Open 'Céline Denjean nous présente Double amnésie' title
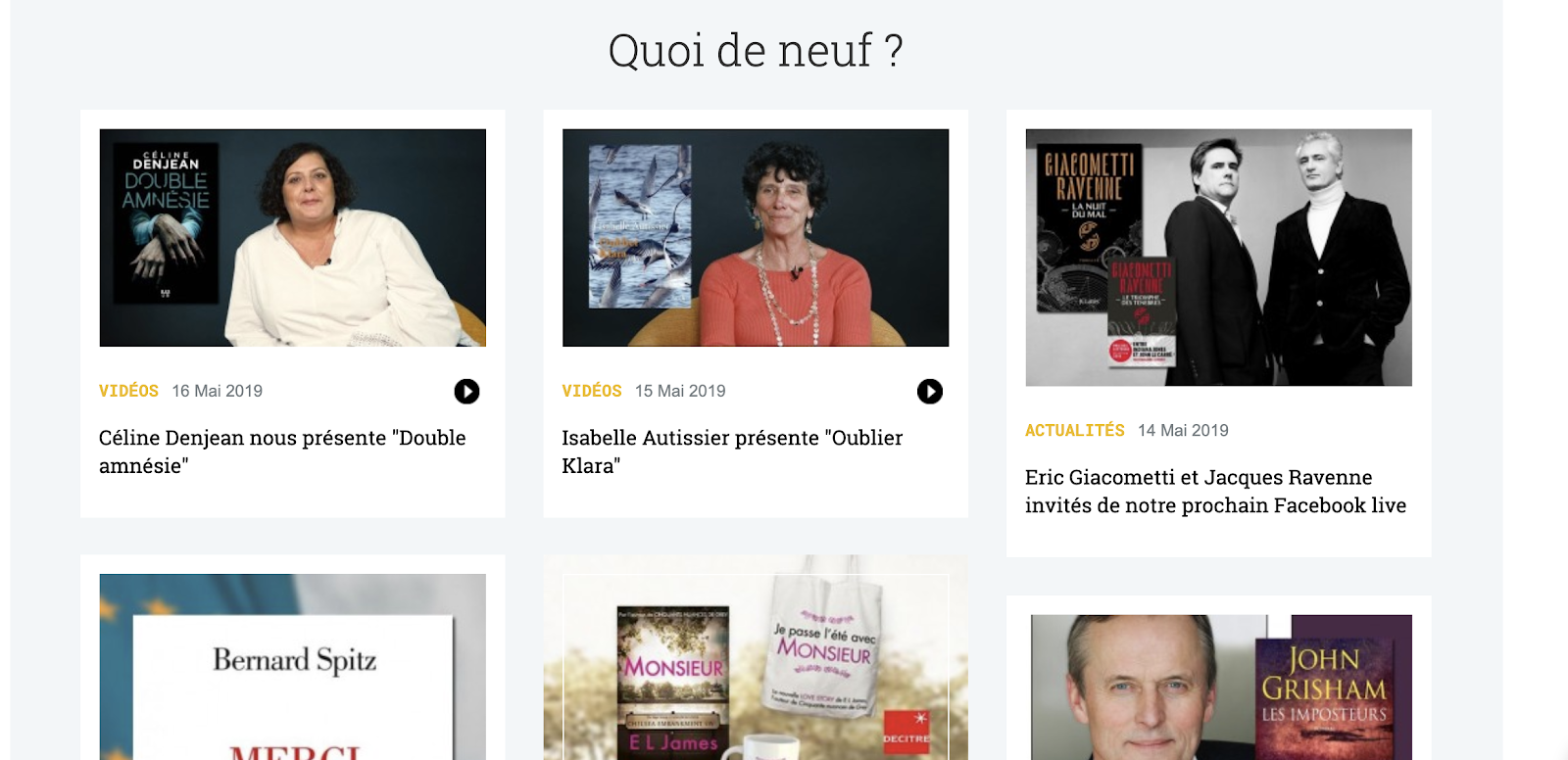Image resolution: width=1568 pixels, height=760 pixels. point(282,451)
